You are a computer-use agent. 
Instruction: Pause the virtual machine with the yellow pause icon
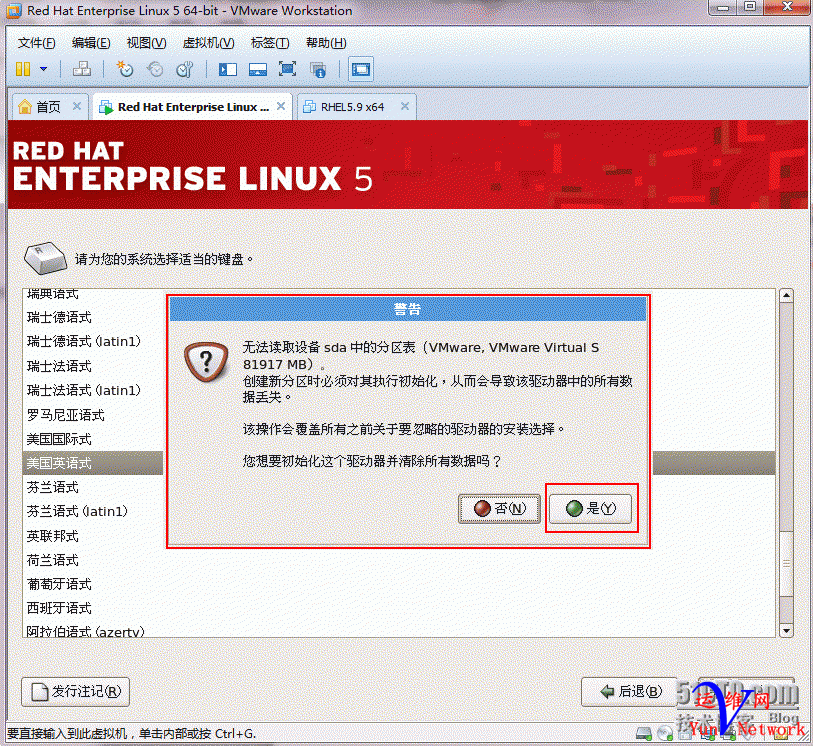point(23,69)
